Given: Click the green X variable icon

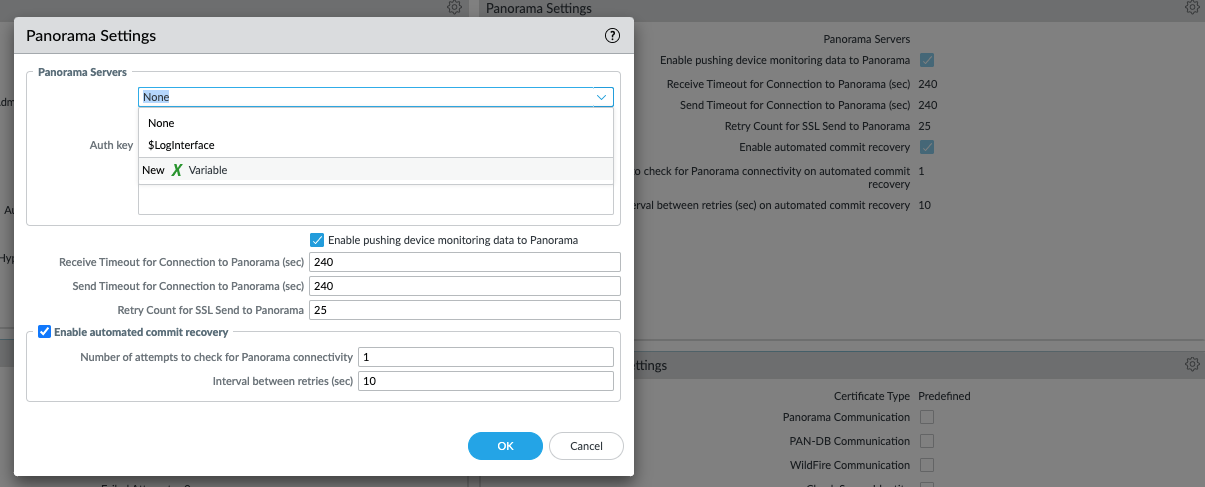Looking at the screenshot, I should click(177, 170).
